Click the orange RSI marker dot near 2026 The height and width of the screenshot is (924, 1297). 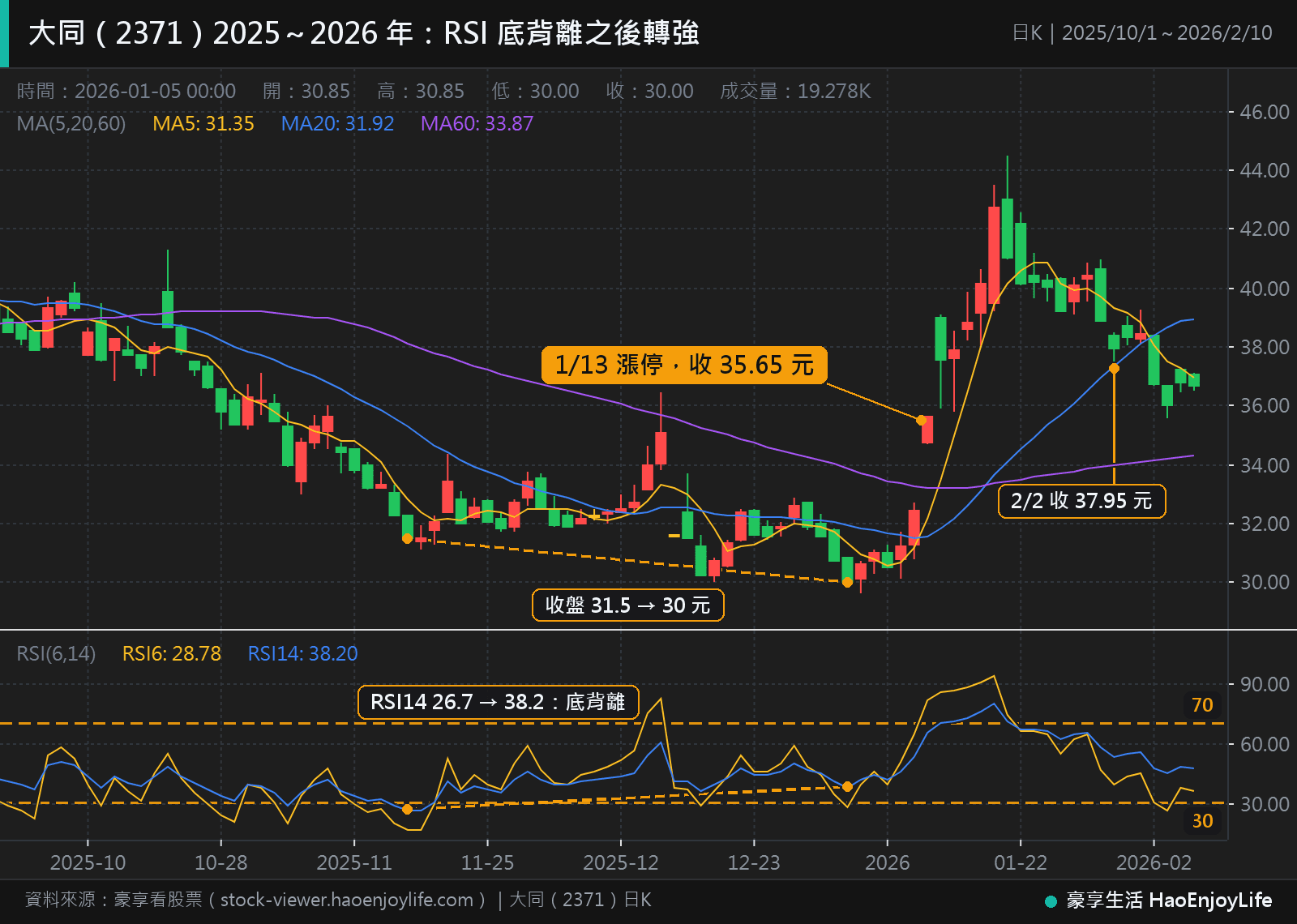pyautogui.click(x=847, y=786)
